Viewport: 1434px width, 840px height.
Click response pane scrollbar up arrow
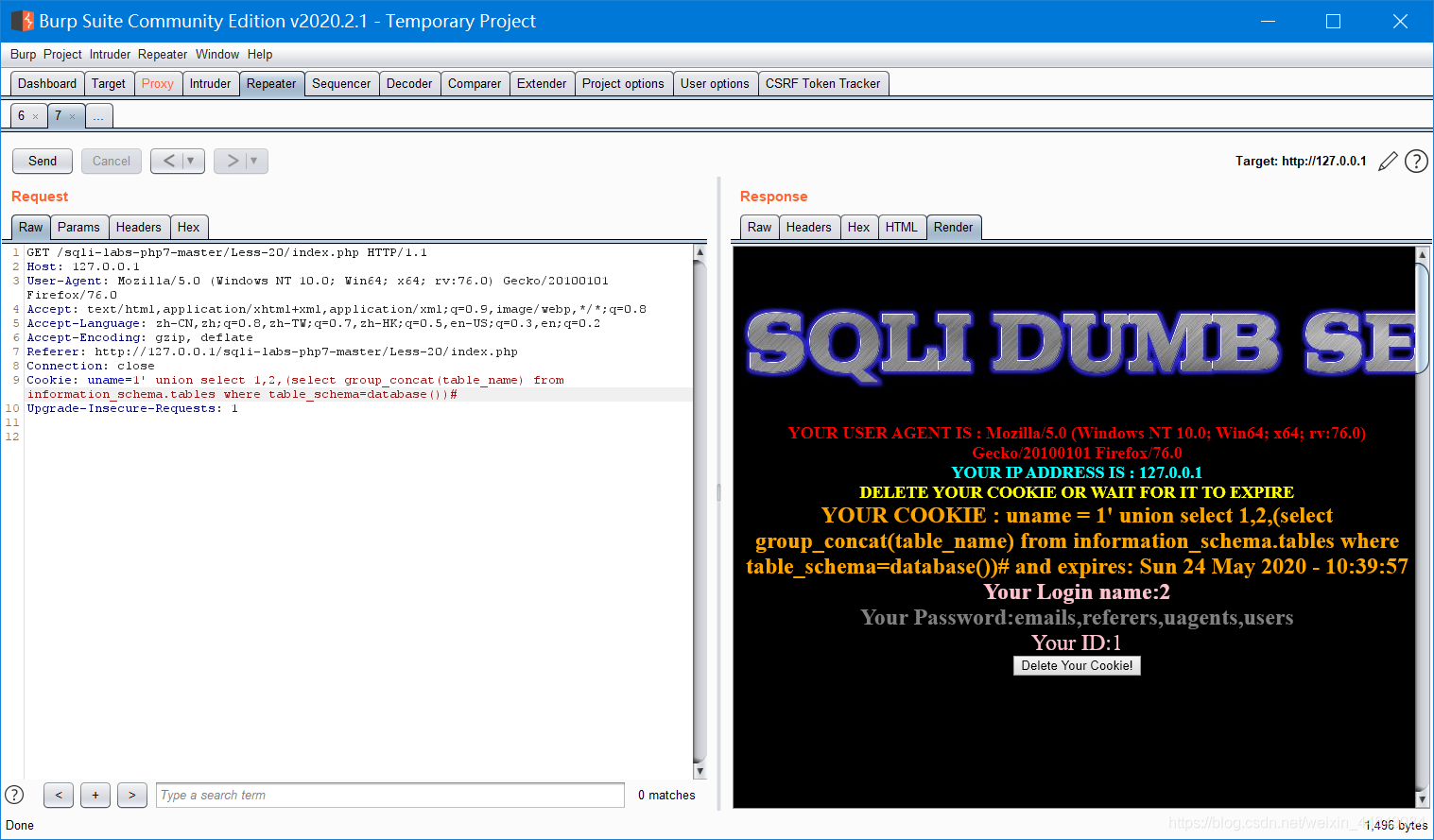click(x=1422, y=254)
